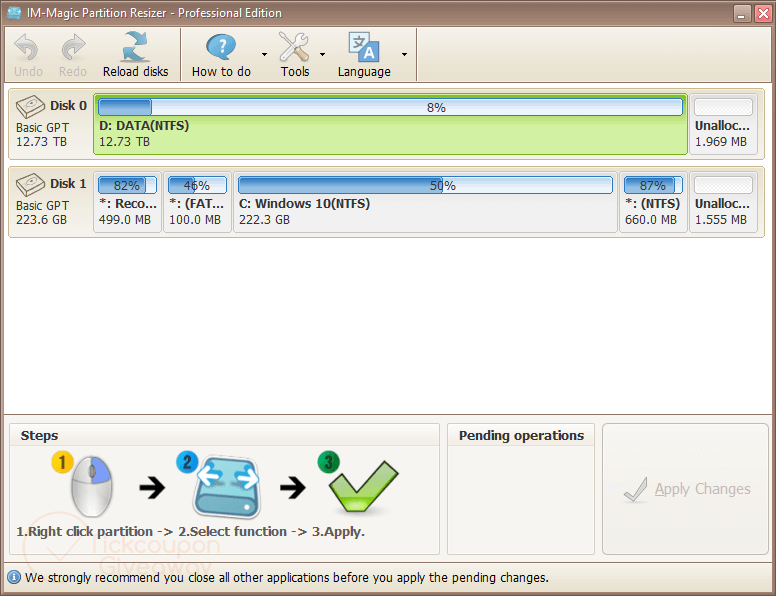Expand the How to do dropdown arrow

tap(264, 54)
